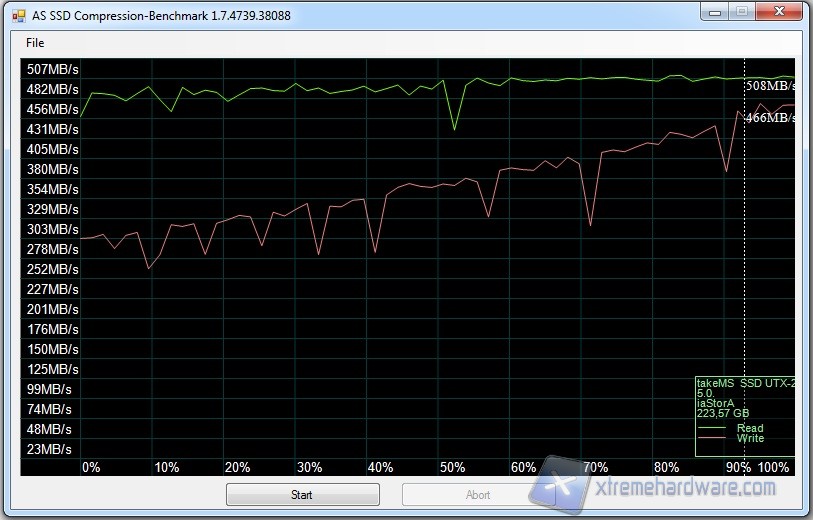Click the 507MB/s label on the vertical axis
This screenshot has width=813, height=520.
tap(53, 69)
